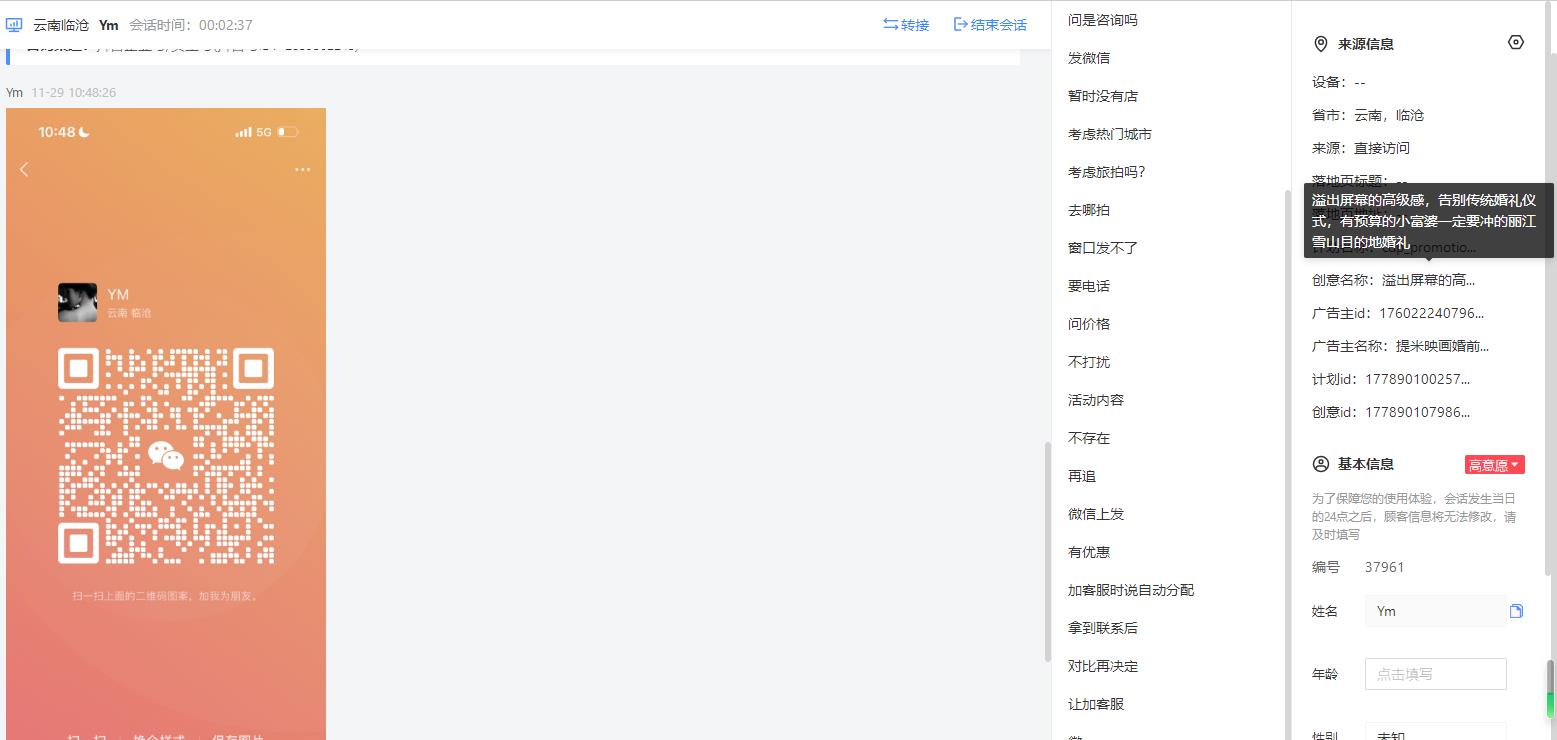This screenshot has width=1557, height=740.
Task: Click the 创意名称 value in source info
Action: (x=1428, y=280)
